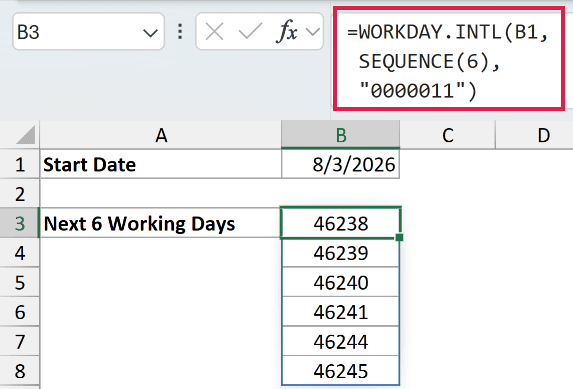The width and height of the screenshot is (573, 389).
Task: Select row 1 header
Action: (x=20, y=164)
